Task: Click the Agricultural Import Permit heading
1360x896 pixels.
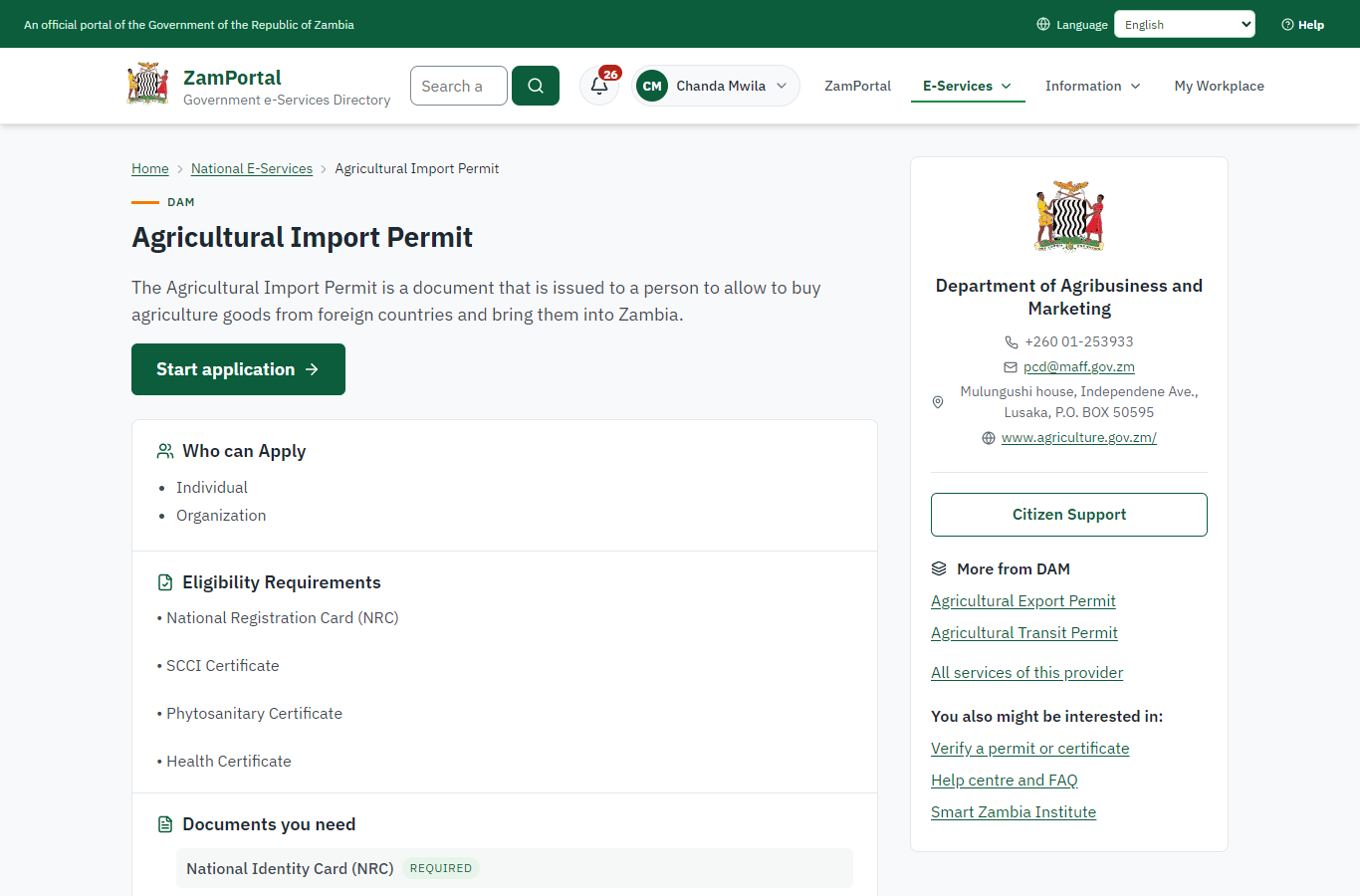Action: tap(303, 237)
